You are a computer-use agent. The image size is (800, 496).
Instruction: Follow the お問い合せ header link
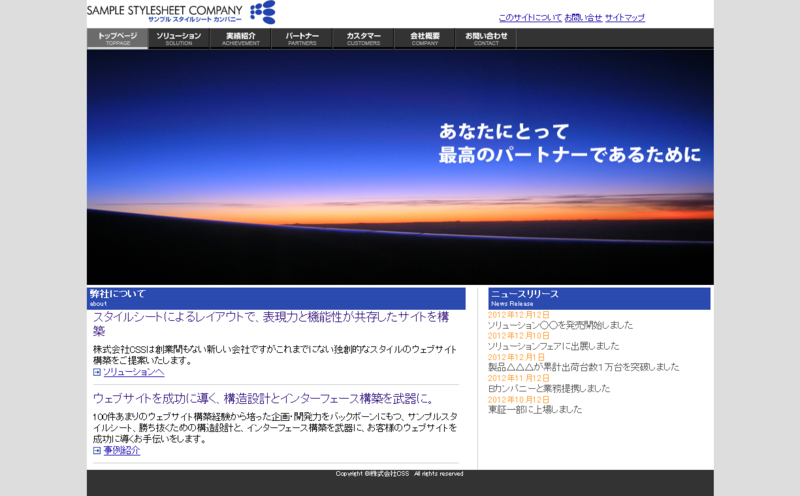[583, 17]
